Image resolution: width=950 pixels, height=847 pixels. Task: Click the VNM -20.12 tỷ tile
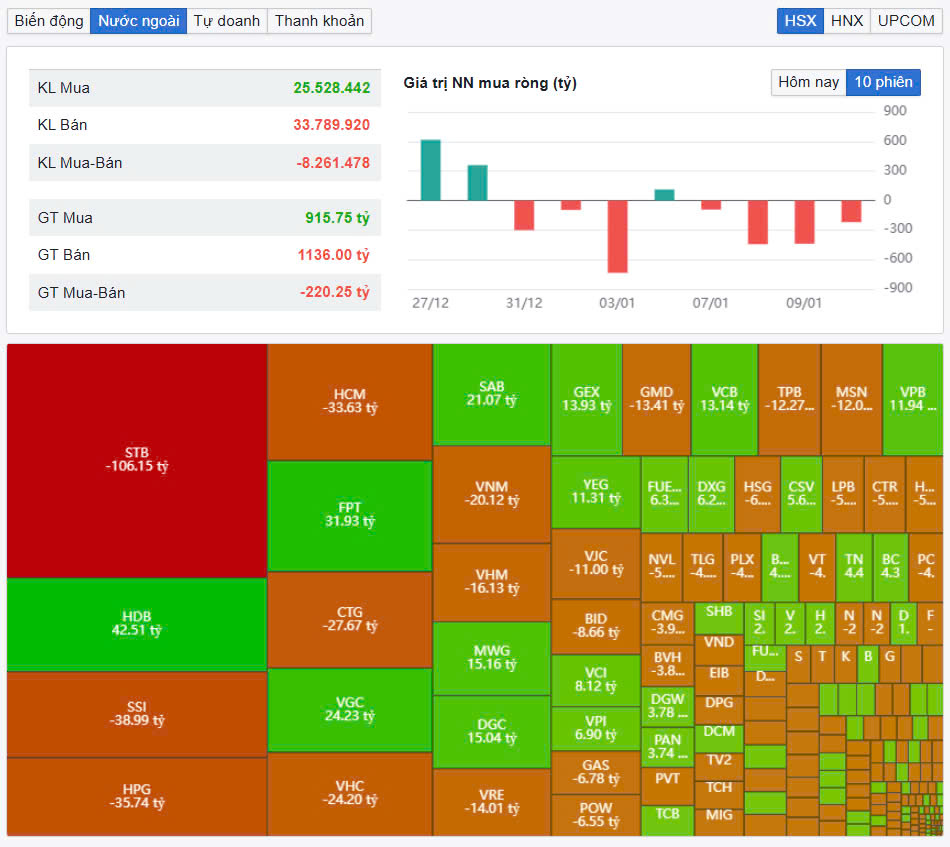(x=491, y=494)
